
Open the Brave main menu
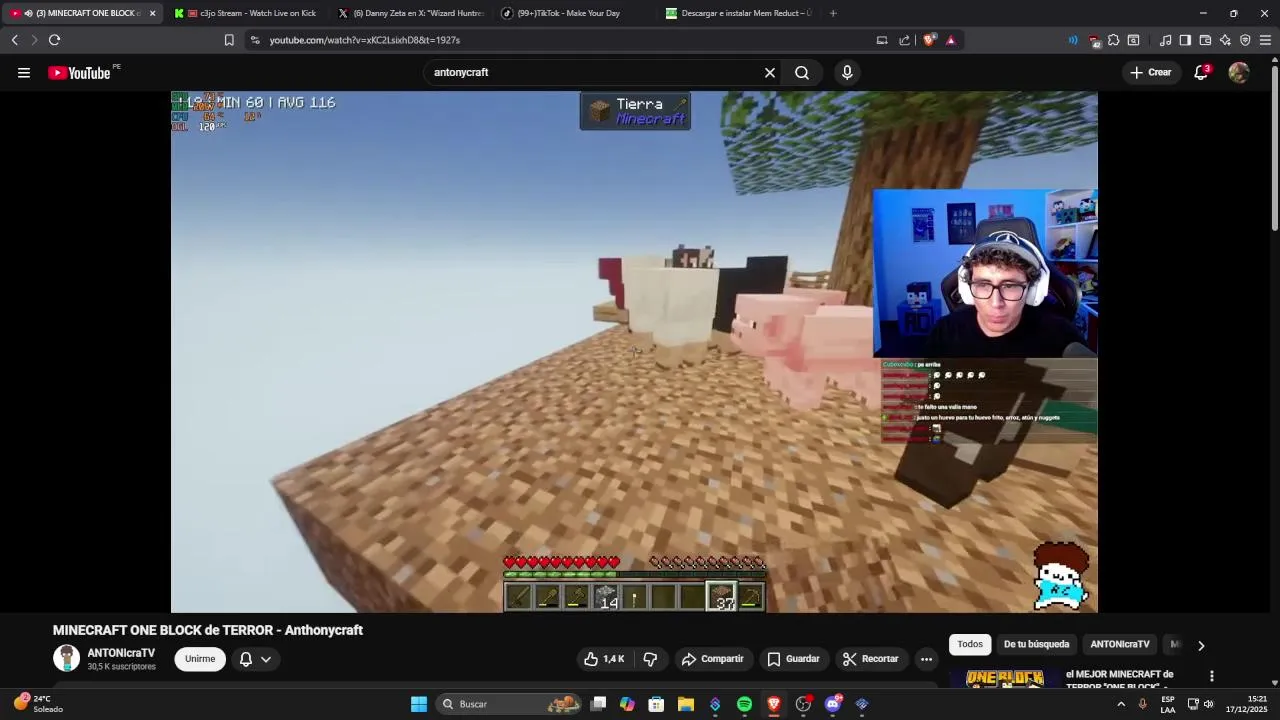tap(1265, 40)
